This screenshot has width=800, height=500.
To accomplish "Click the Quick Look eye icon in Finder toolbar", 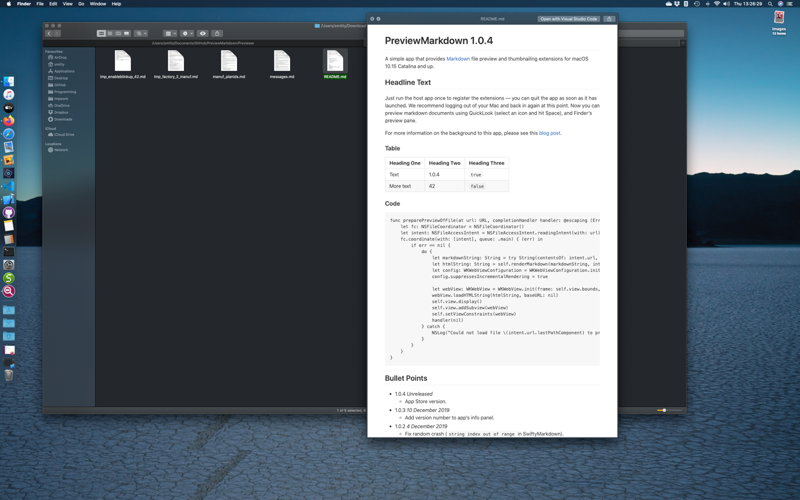I will tap(203, 33).
